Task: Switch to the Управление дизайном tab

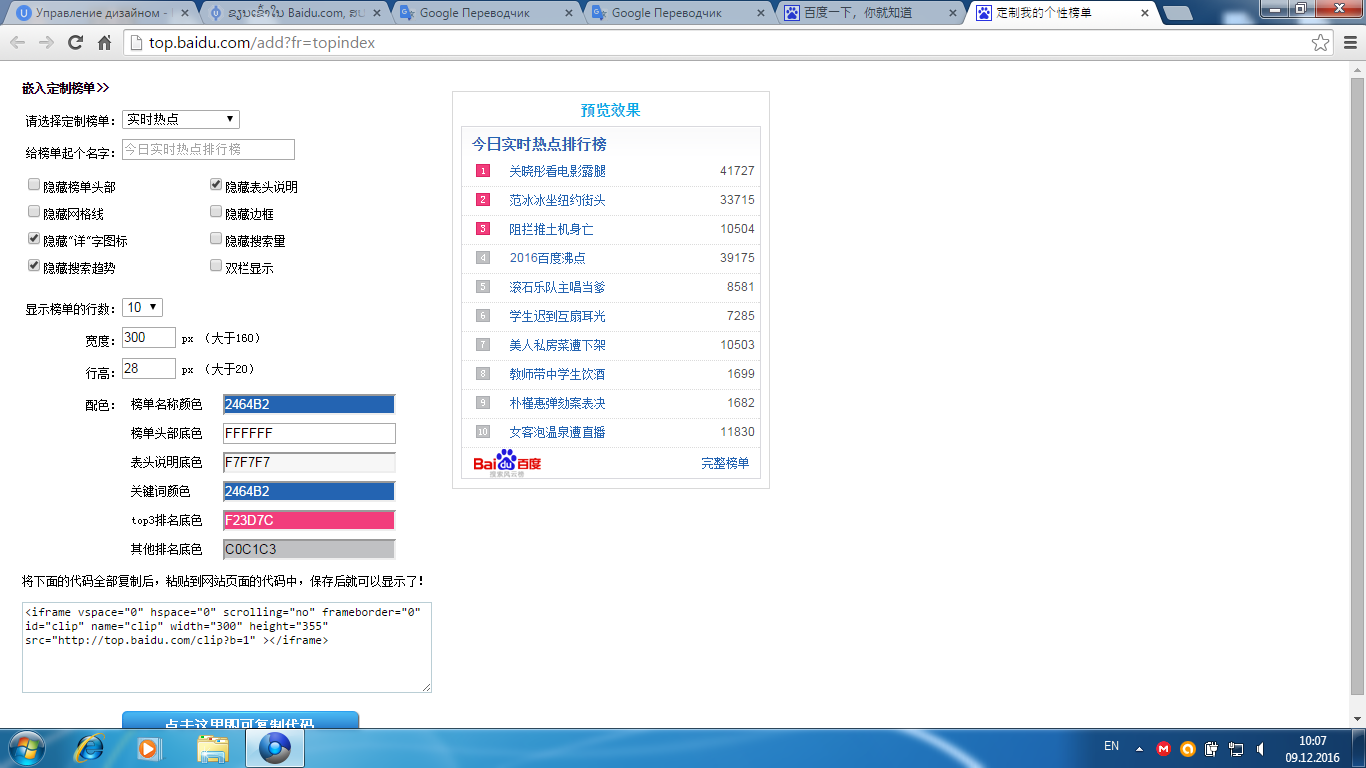Action: click(x=101, y=13)
